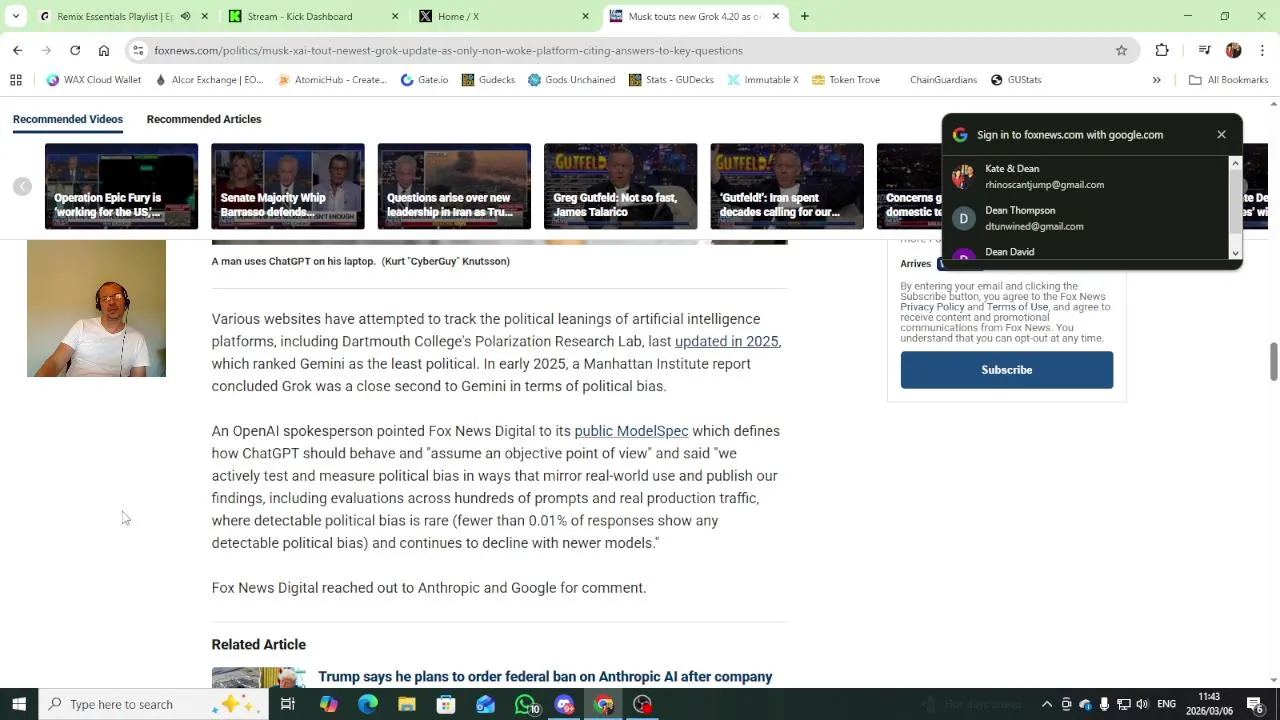
Task: Open File Explorer from the taskbar
Action: [x=407, y=704]
